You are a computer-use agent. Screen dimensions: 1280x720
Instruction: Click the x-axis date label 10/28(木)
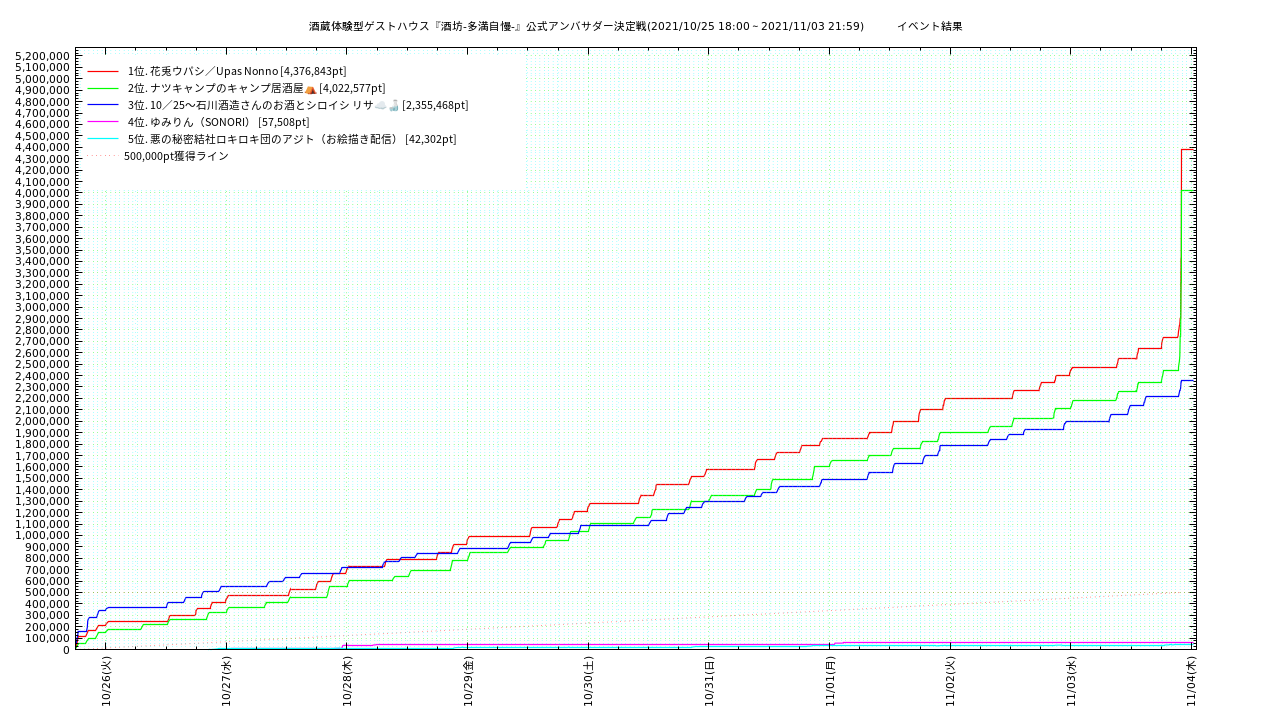347,681
